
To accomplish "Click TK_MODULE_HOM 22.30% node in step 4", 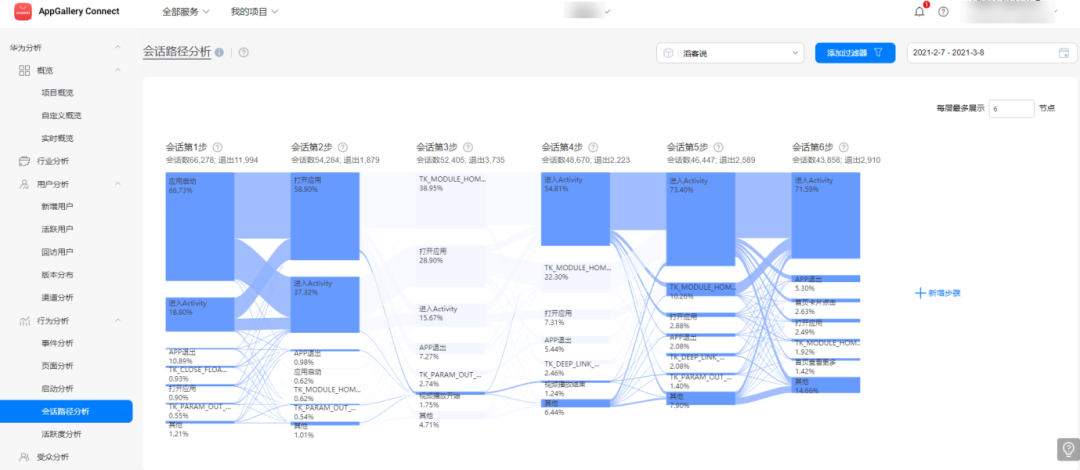I will coord(576,276).
